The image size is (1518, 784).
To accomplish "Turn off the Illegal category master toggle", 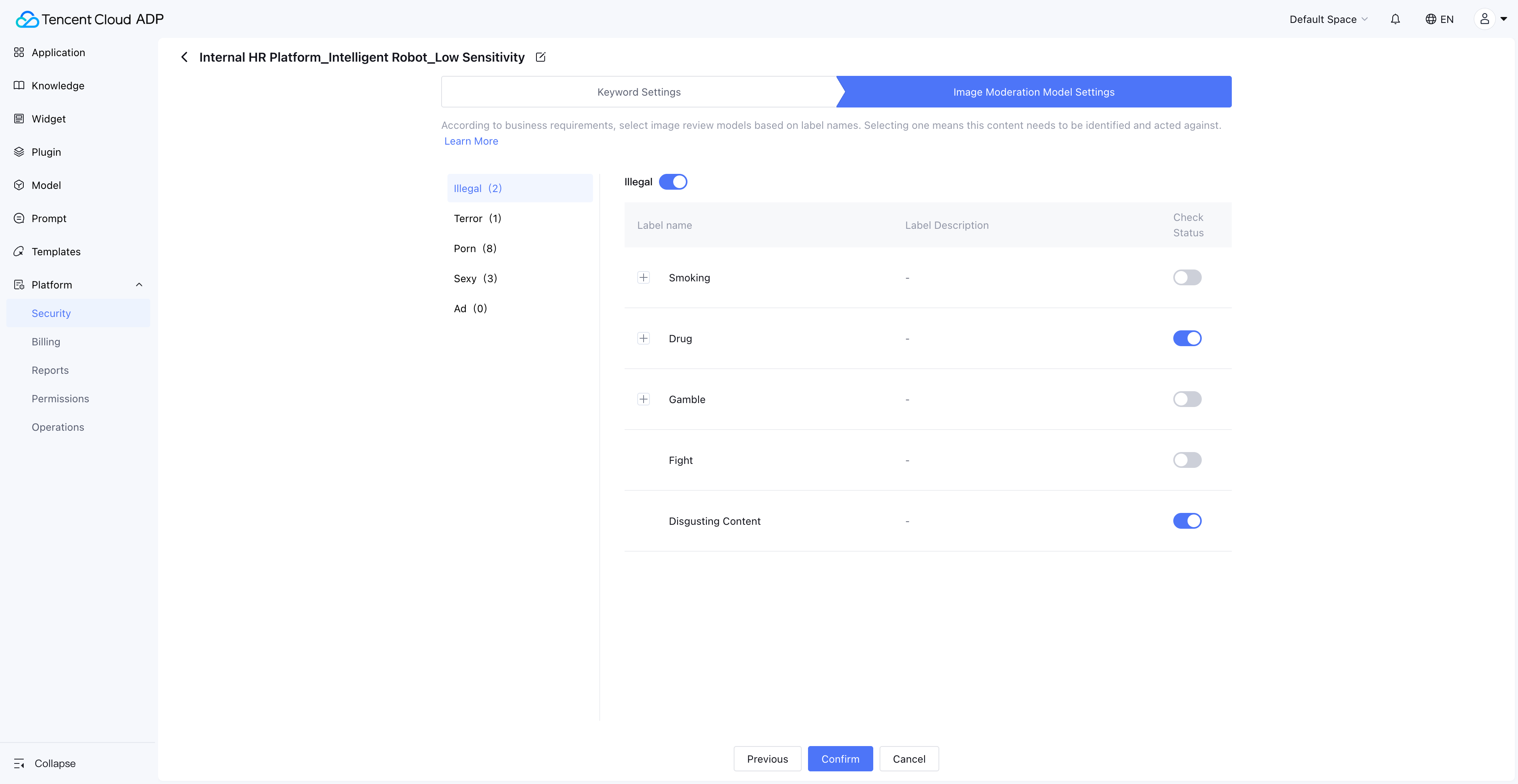I will click(672, 182).
